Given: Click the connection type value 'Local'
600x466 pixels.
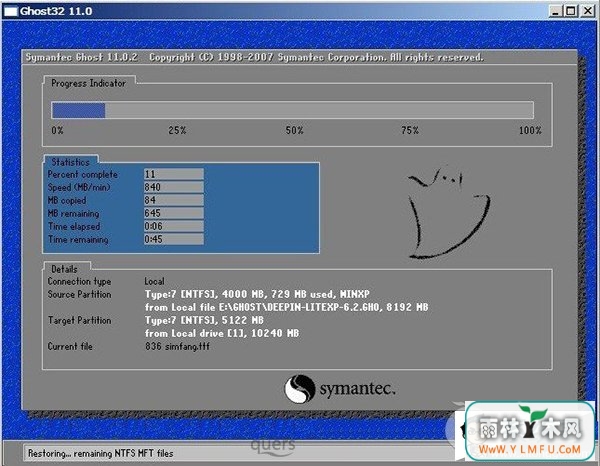Looking at the screenshot, I should tap(154, 281).
